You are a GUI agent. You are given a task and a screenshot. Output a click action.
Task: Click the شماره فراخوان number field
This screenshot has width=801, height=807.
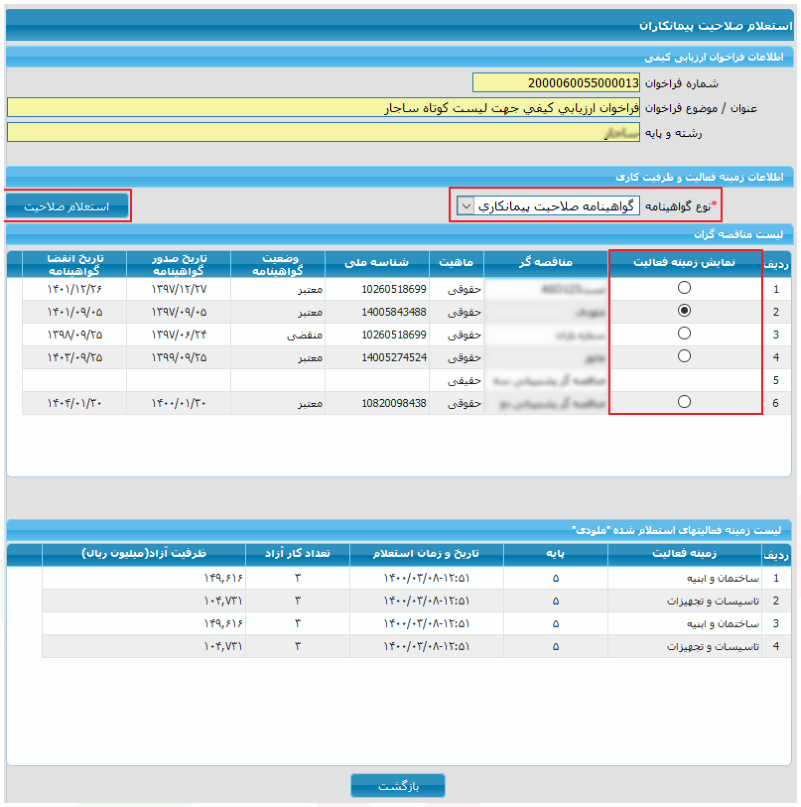pos(556,83)
